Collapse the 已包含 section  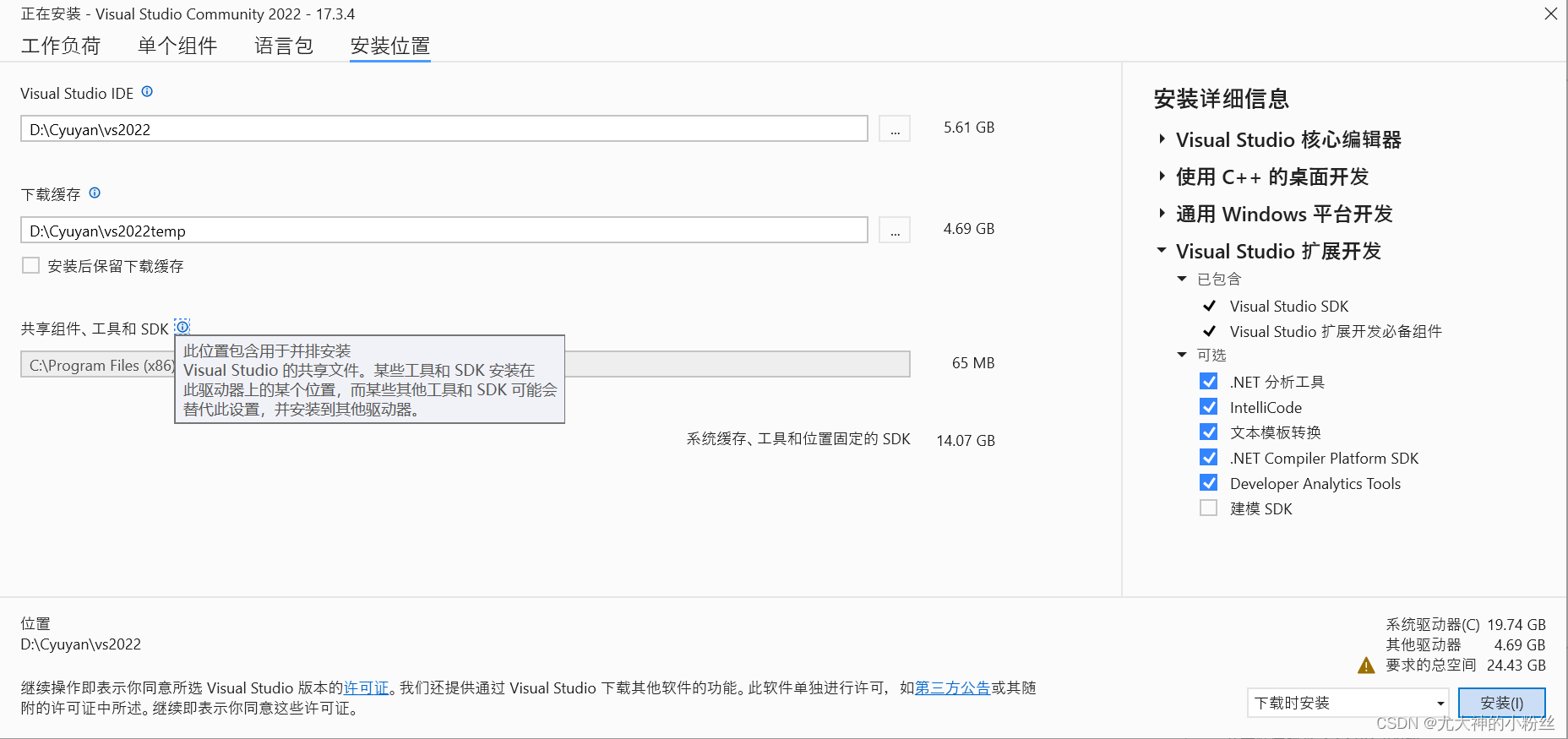(1182, 279)
